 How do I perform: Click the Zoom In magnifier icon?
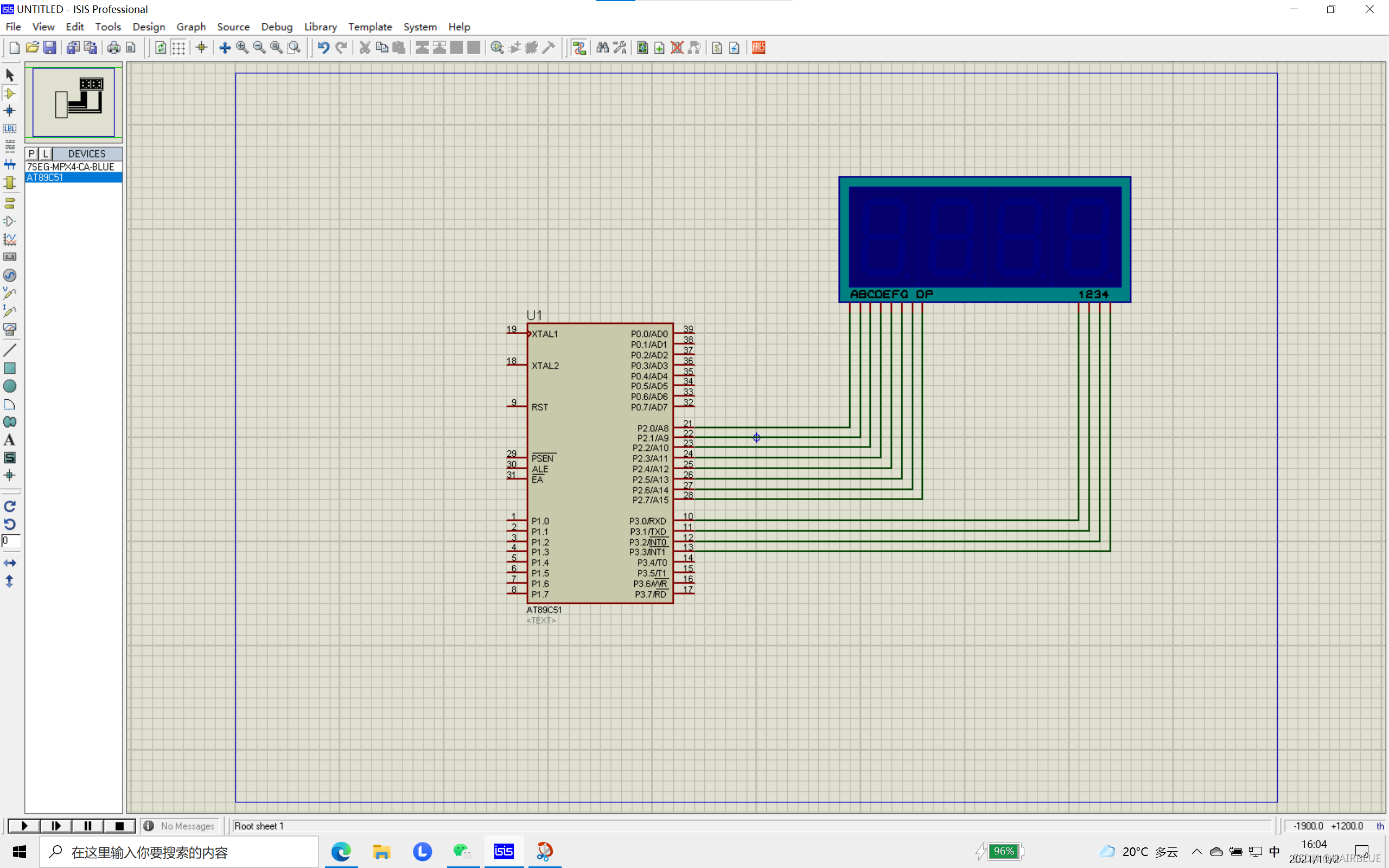[x=242, y=48]
